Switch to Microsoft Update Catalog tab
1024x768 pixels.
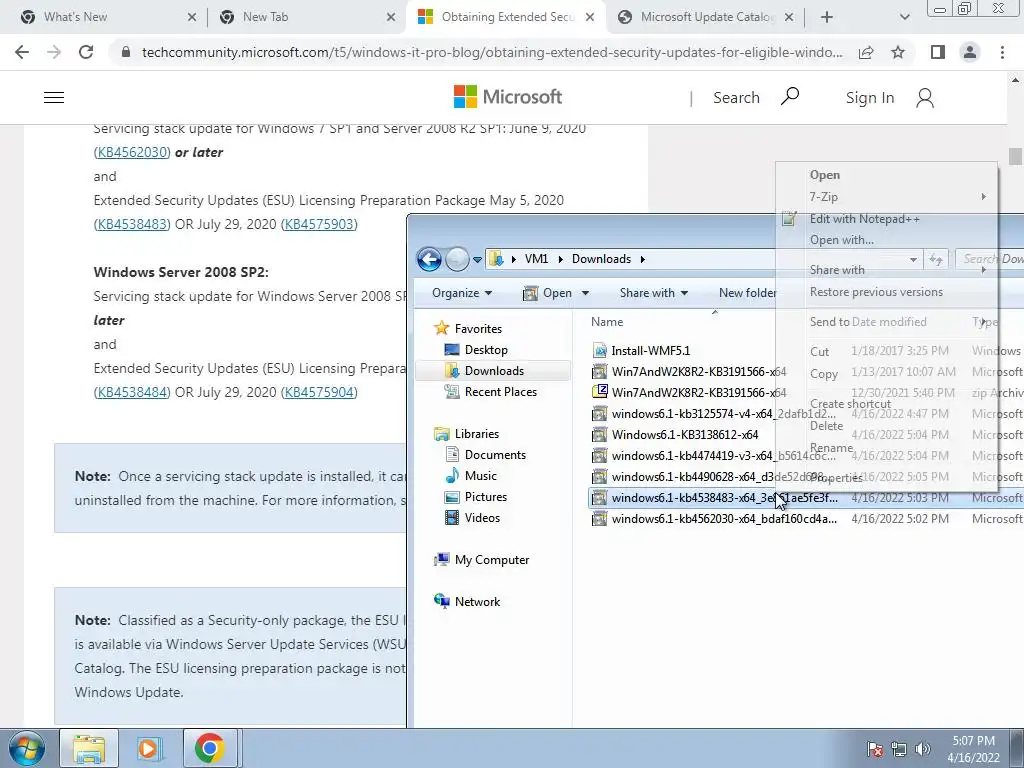705,17
